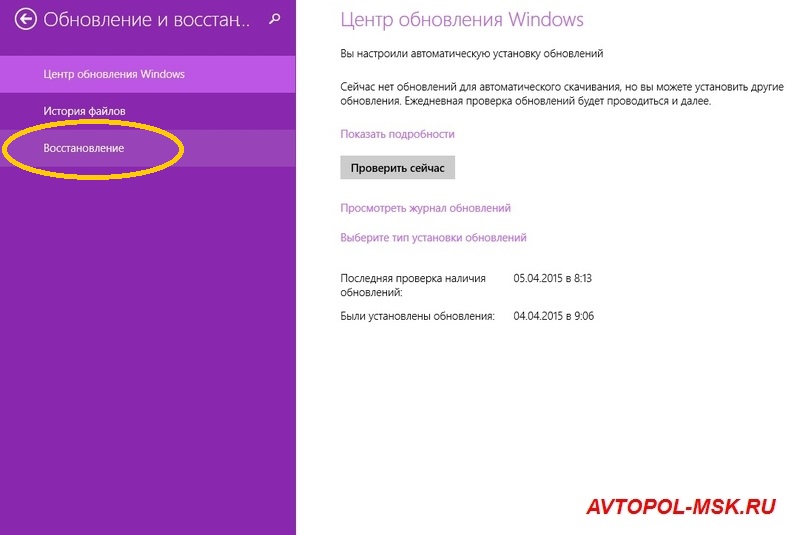
Task: Go to Восстановление section
Action: pyautogui.click(x=147, y=148)
